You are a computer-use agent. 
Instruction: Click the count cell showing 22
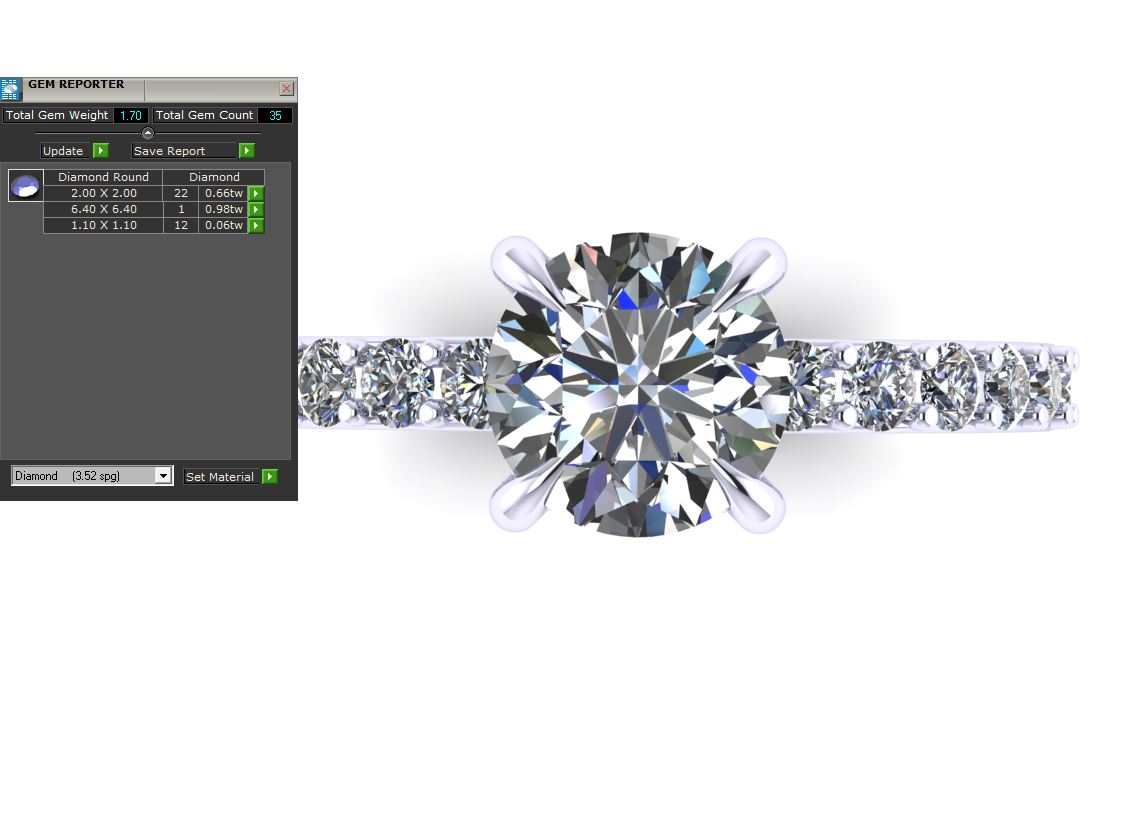click(x=181, y=193)
